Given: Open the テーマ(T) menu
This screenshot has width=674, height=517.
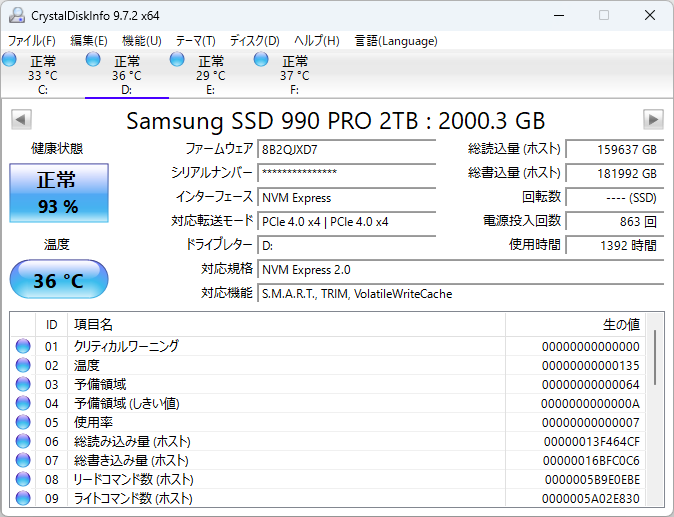Looking at the screenshot, I should point(195,41).
